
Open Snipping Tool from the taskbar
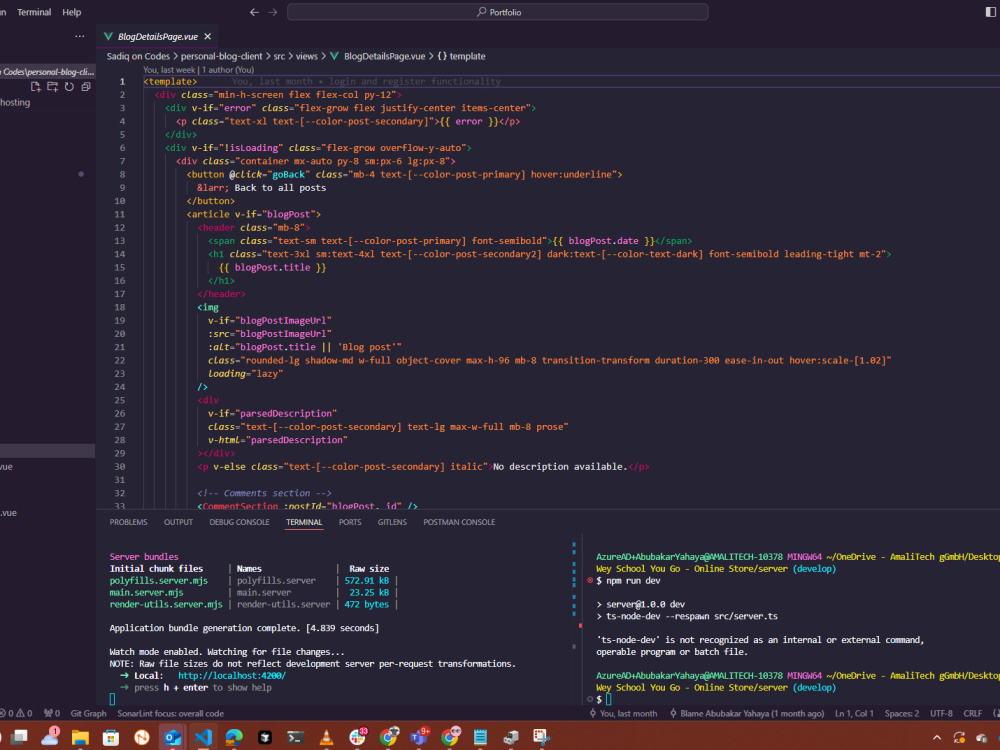point(541,738)
